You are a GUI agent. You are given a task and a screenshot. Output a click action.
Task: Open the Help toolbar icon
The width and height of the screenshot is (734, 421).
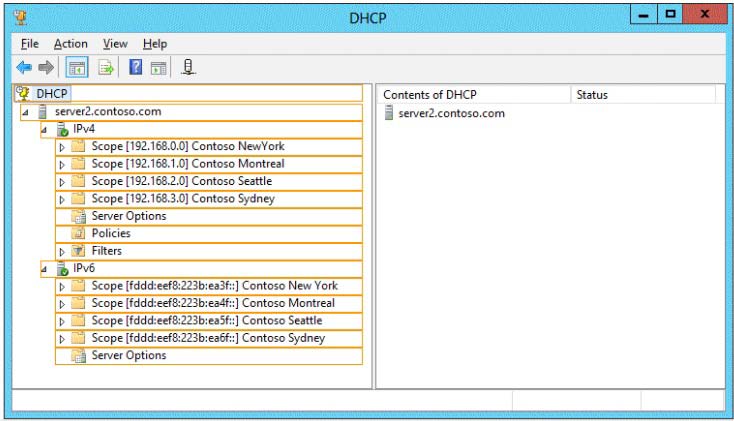point(135,67)
